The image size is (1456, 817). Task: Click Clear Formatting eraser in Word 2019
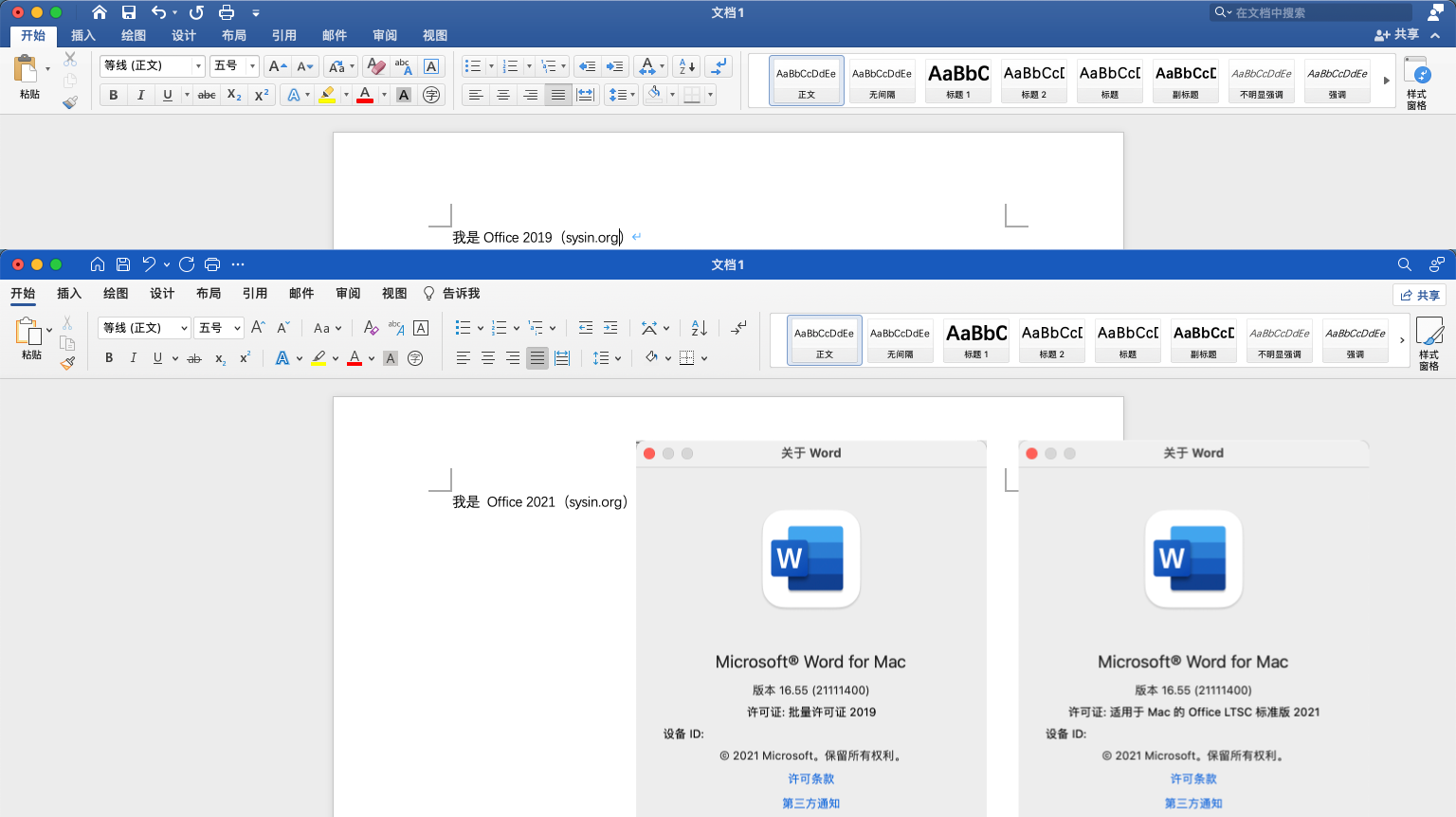[375, 65]
